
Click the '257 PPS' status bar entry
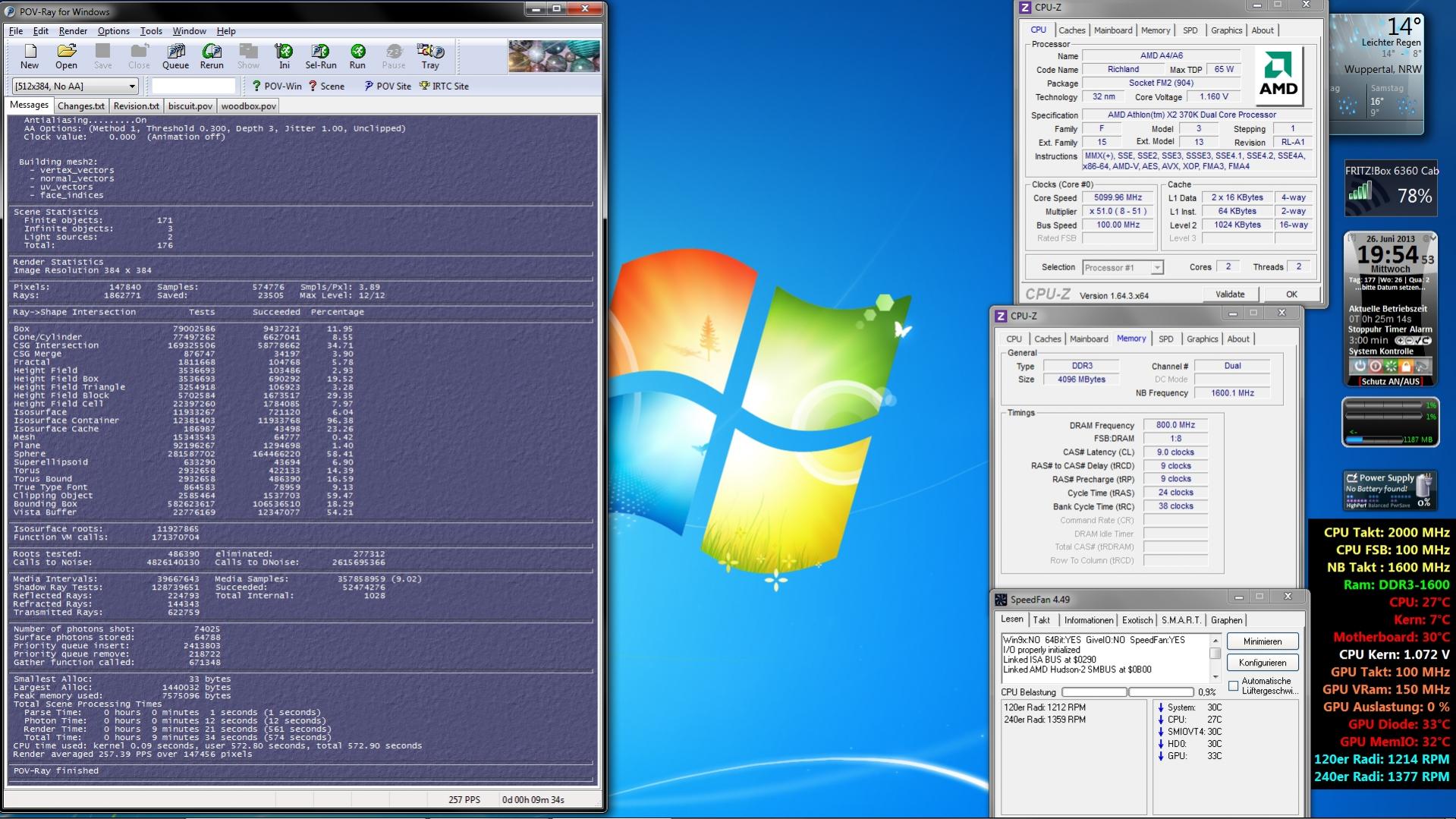(x=464, y=799)
